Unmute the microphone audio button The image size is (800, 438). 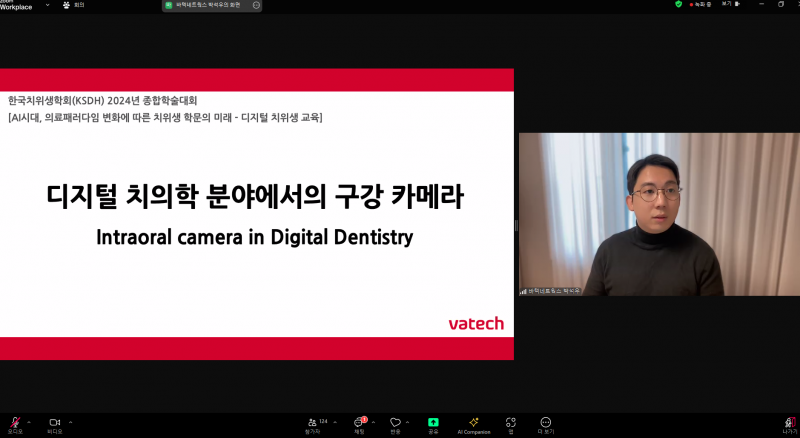click(x=14, y=423)
